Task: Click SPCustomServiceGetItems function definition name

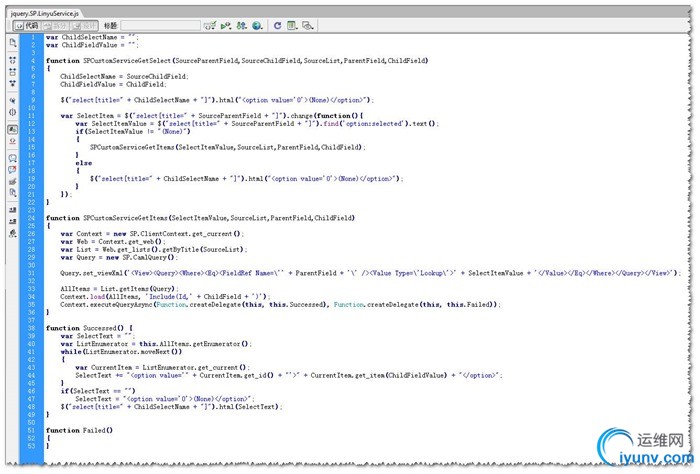Action: [x=126, y=218]
